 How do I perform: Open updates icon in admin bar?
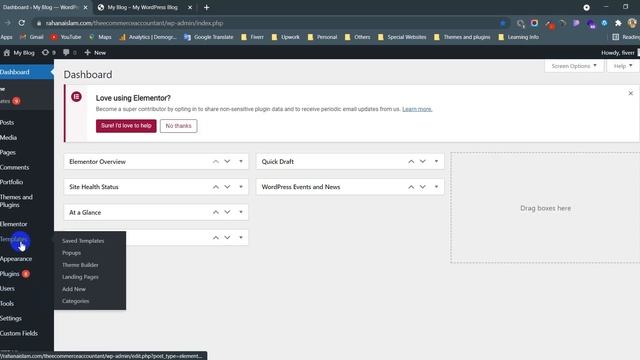[49, 53]
